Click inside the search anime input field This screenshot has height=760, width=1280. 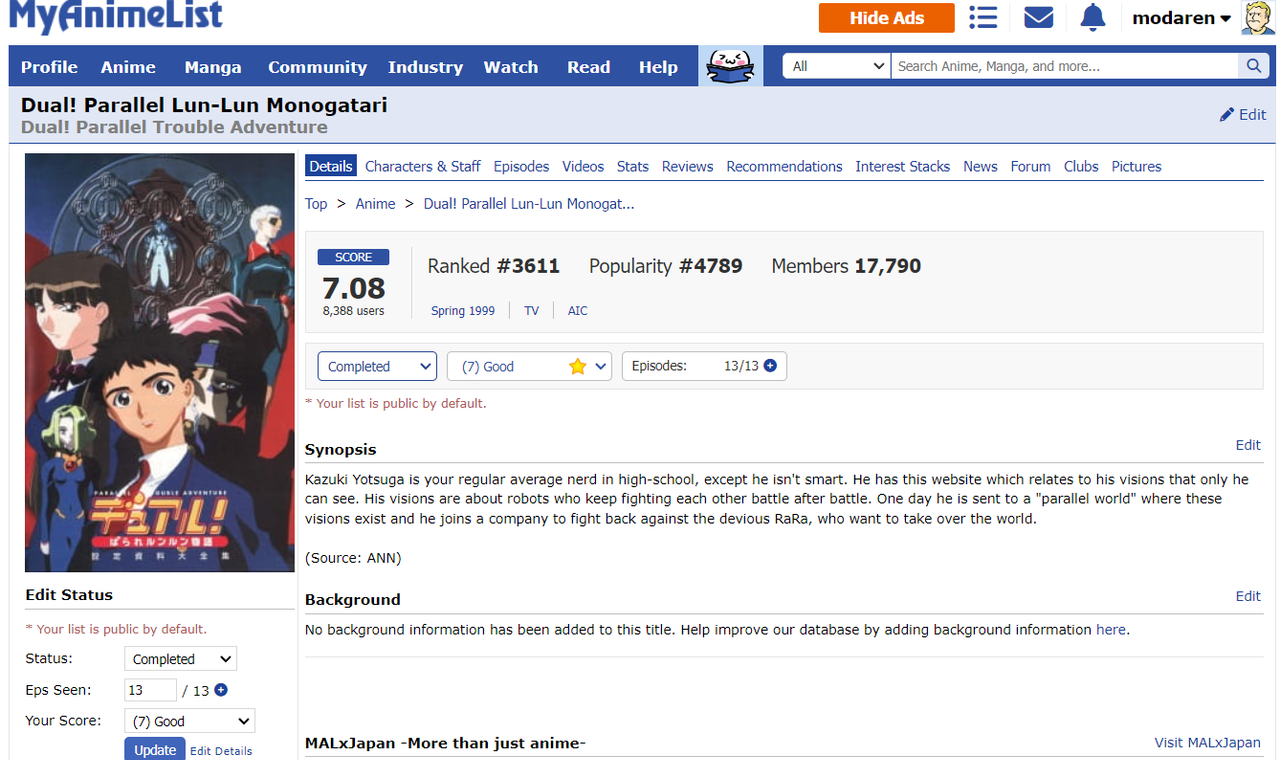(x=1065, y=66)
